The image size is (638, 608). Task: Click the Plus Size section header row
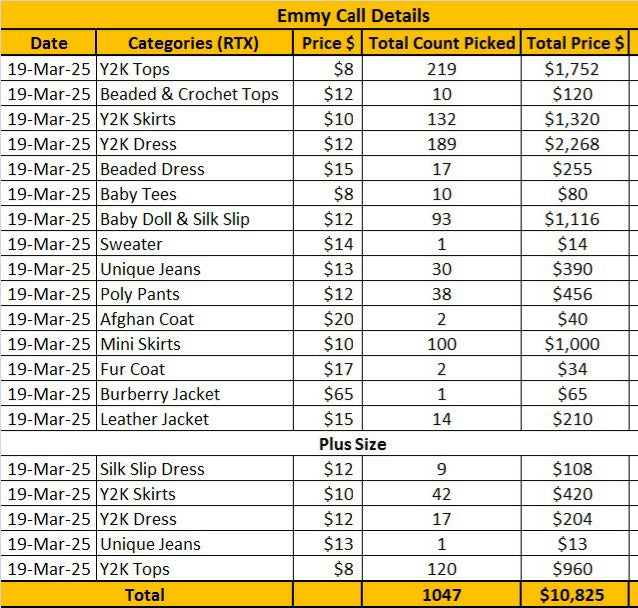(319, 444)
